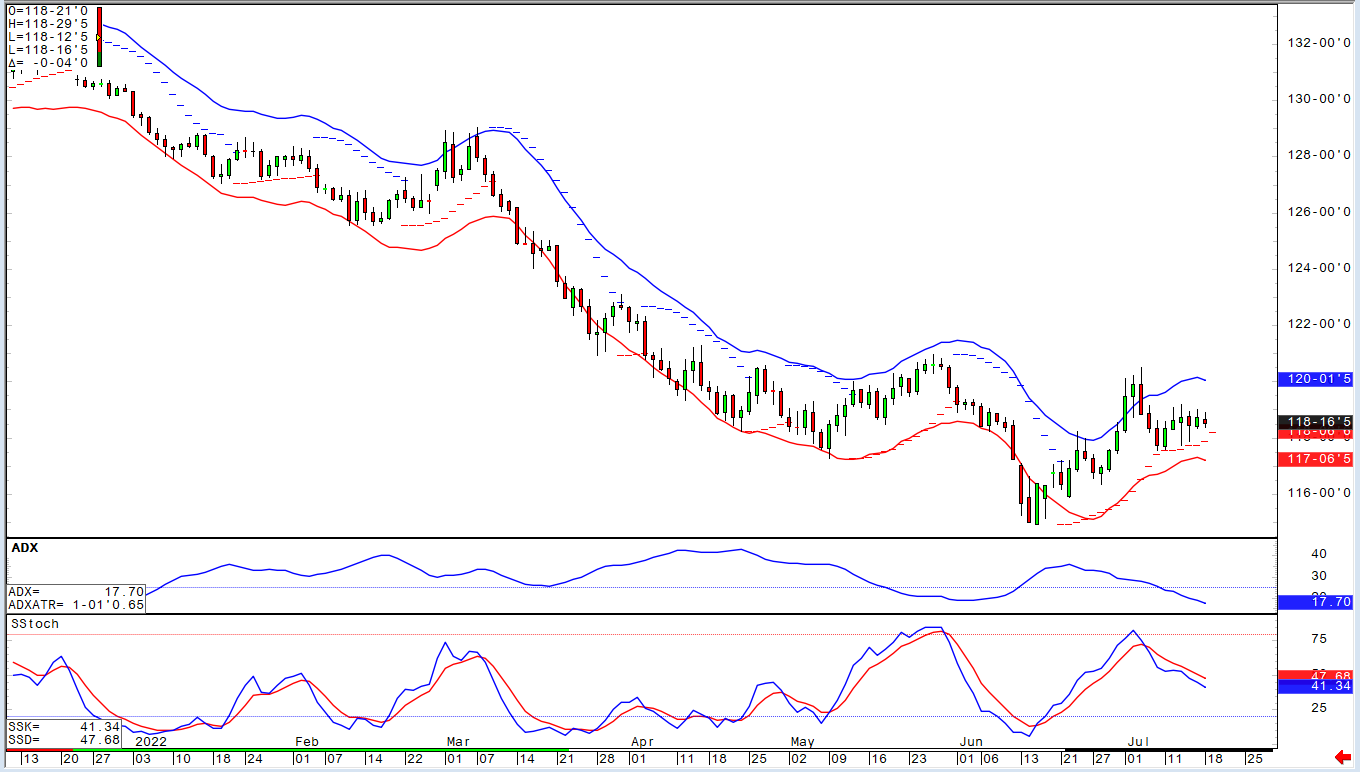
Task: Click the 128-00'0 price scale label
Action: 1321,155
